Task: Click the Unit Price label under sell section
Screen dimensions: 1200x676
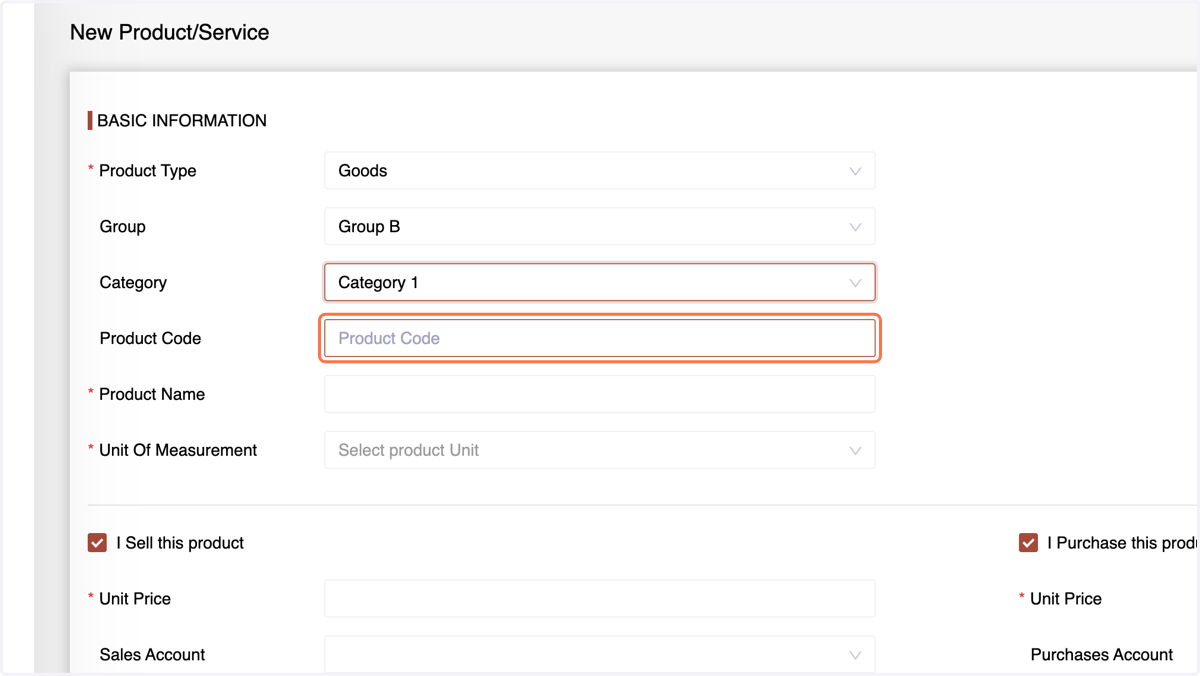Action: tap(135, 599)
